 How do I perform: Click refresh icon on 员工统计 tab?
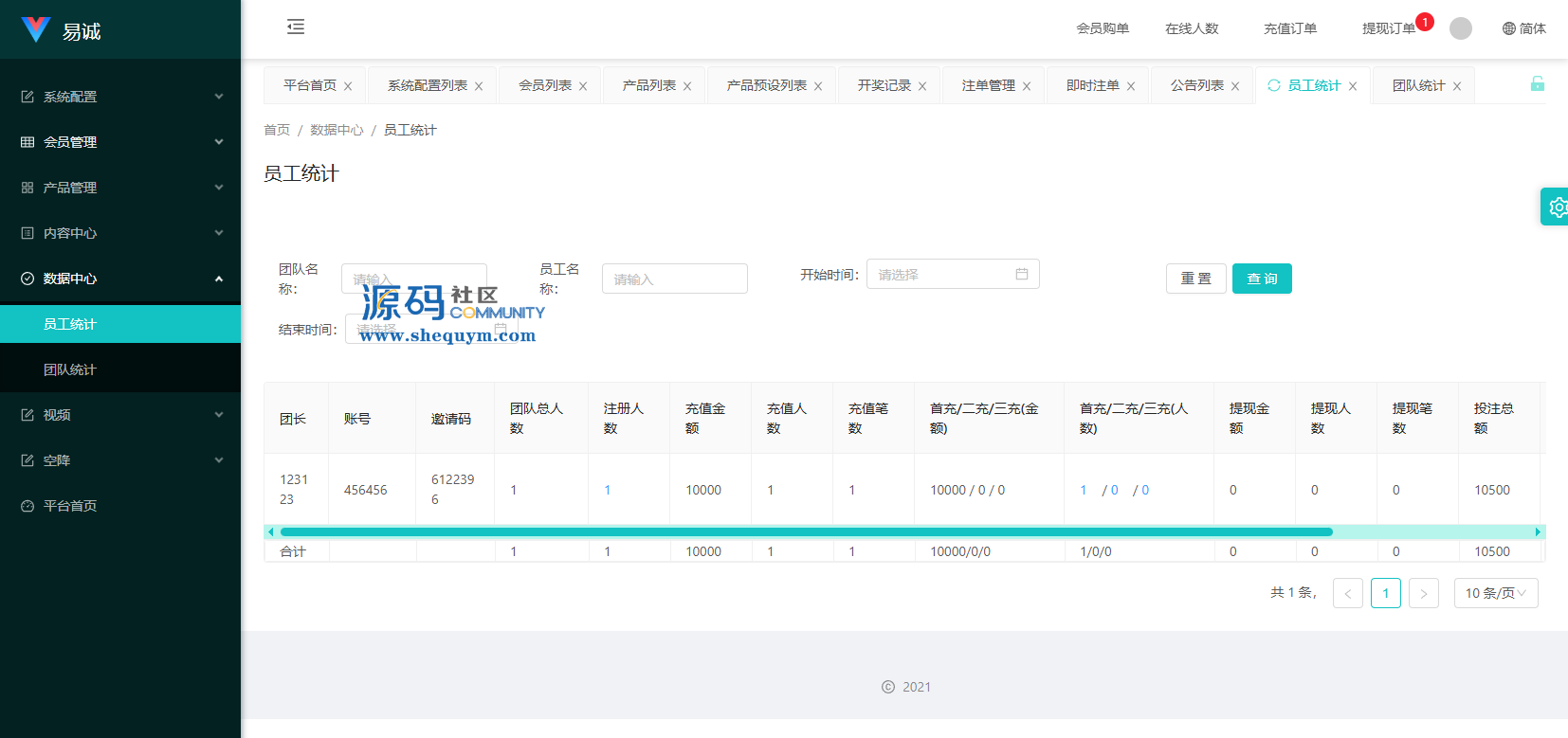1274,85
